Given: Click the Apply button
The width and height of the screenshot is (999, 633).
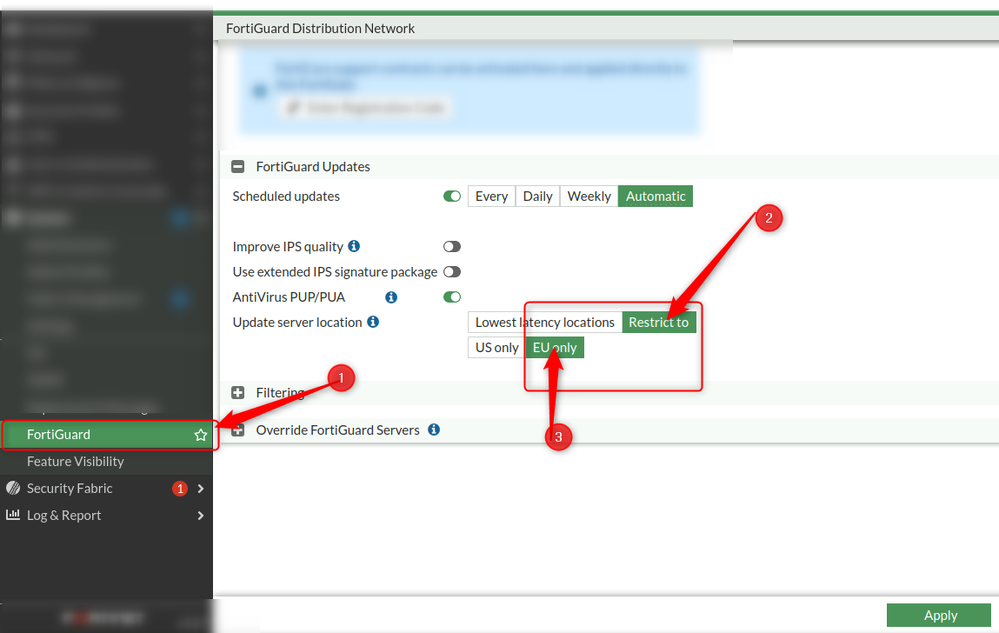Looking at the screenshot, I should 939,615.
